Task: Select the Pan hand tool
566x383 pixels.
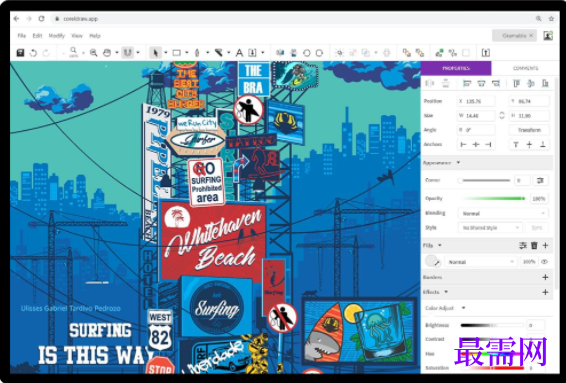Action: pos(107,53)
